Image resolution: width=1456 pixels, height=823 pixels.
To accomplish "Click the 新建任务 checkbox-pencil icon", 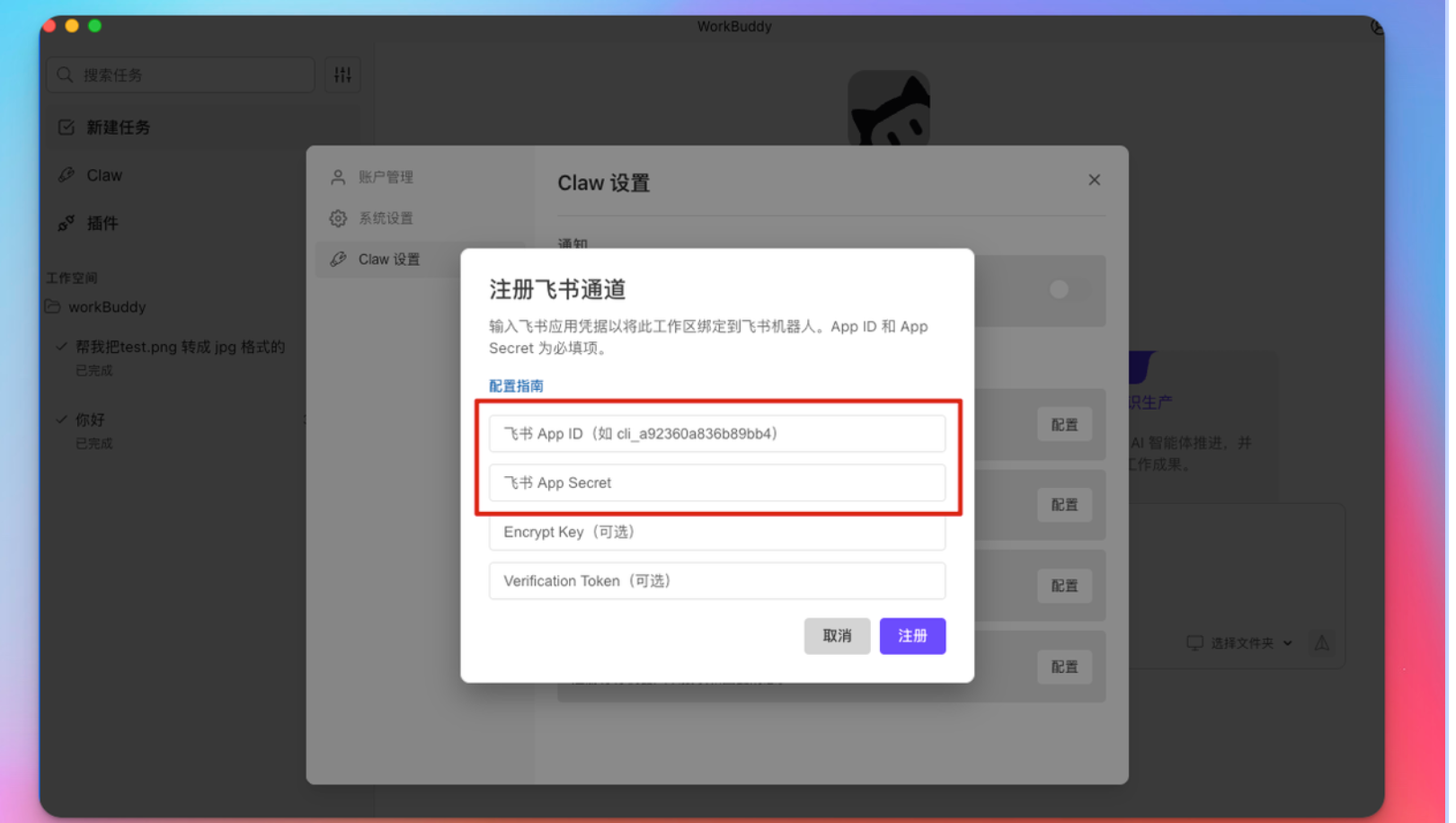I will pos(67,128).
